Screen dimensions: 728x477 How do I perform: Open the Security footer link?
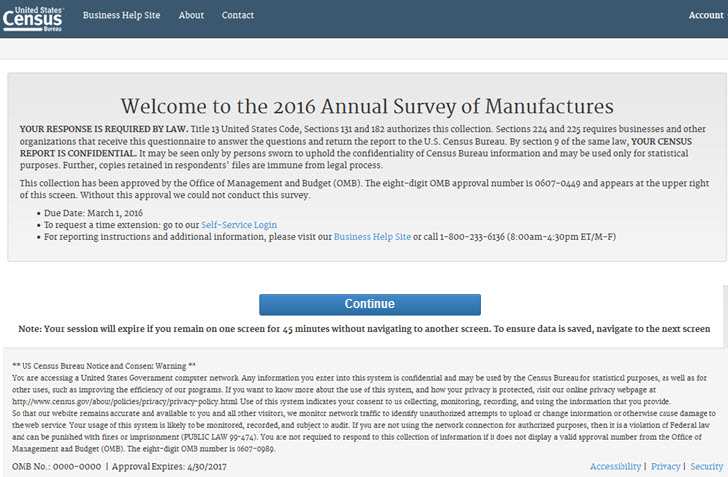(706, 466)
